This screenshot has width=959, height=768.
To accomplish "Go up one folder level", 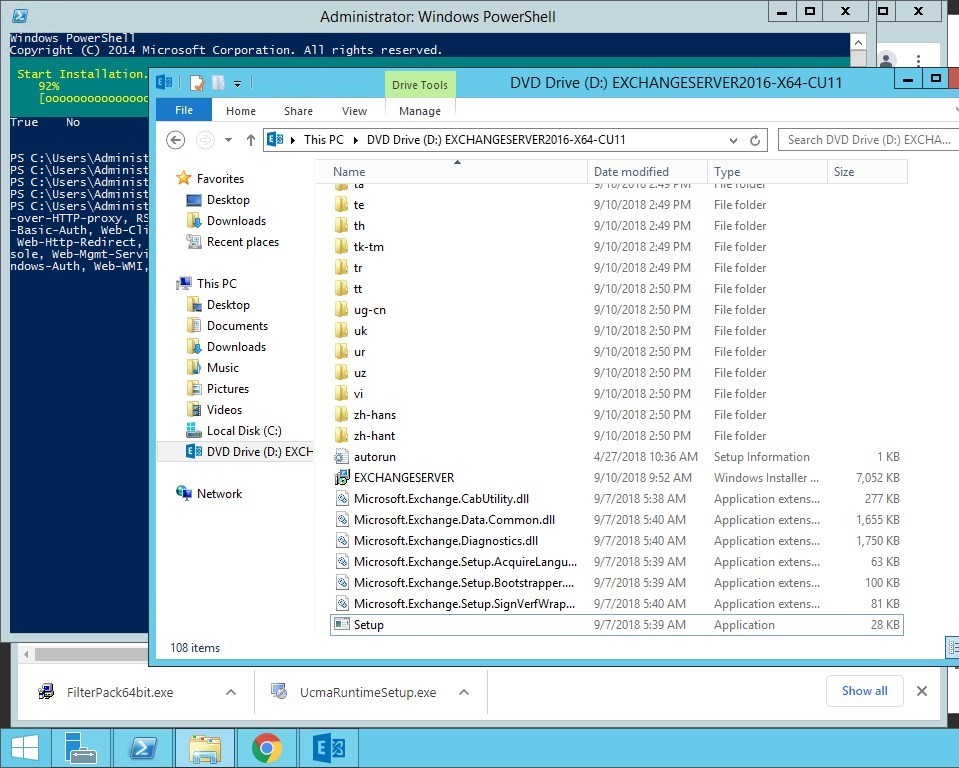I will pos(251,140).
